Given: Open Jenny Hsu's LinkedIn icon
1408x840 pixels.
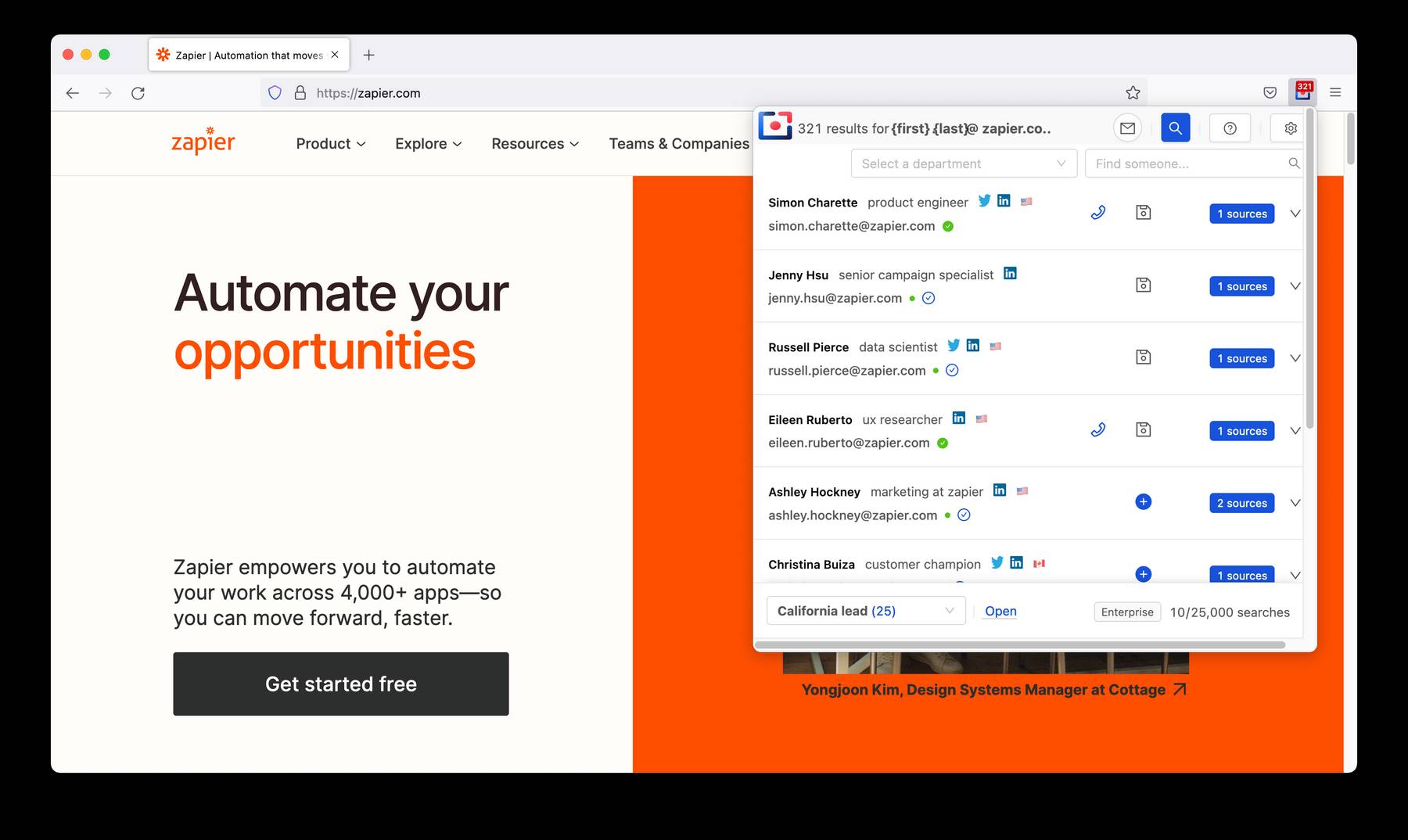Looking at the screenshot, I should 1010,274.
